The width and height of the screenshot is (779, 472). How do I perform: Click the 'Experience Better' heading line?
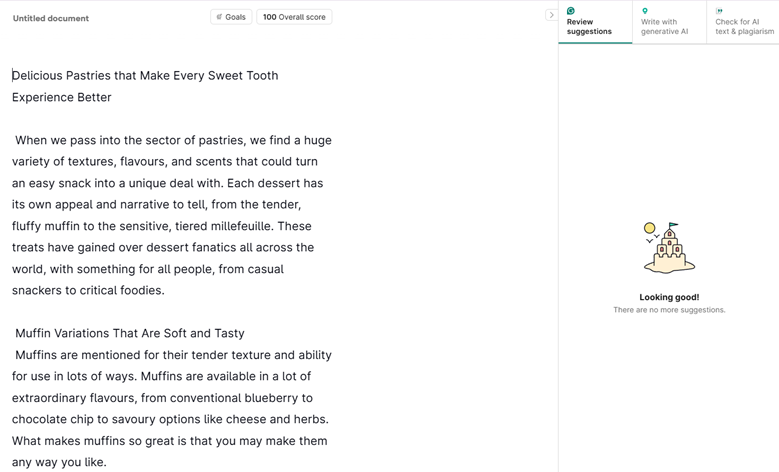(x=62, y=98)
